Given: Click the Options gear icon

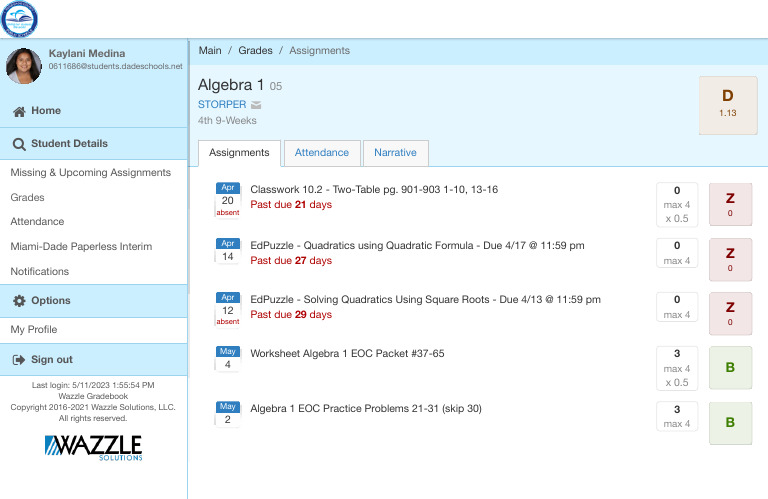Looking at the screenshot, I should click(19, 301).
